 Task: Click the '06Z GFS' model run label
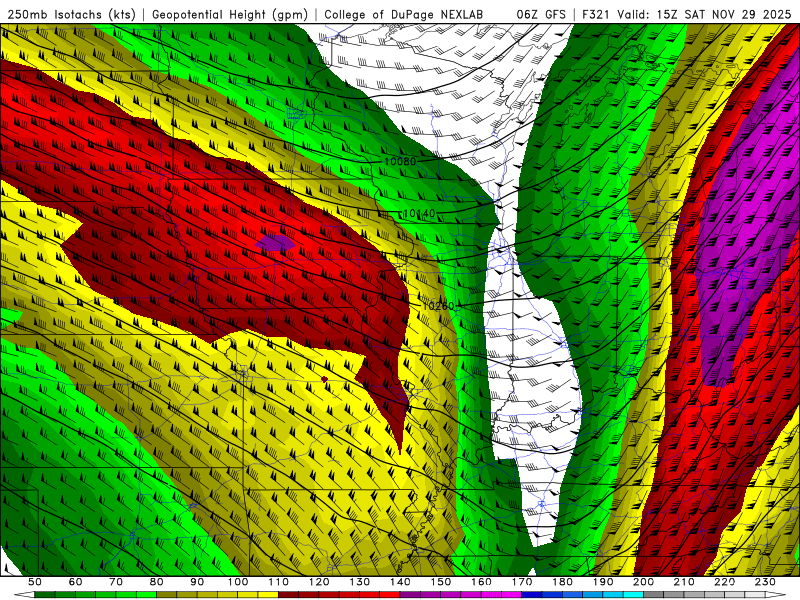pos(541,15)
